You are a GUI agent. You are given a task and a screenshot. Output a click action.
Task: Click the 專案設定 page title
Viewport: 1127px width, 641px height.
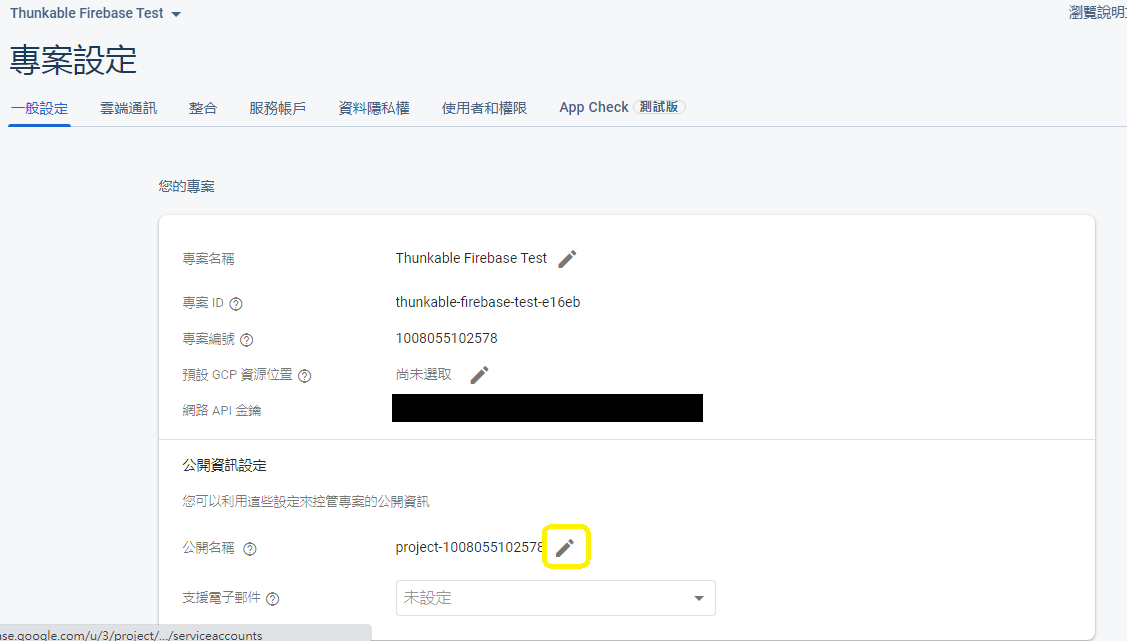coord(73,60)
